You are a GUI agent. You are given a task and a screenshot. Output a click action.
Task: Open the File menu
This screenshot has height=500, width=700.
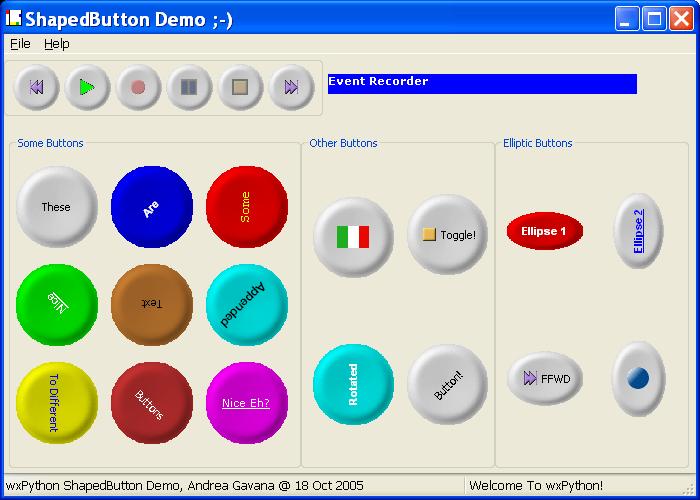coord(20,44)
